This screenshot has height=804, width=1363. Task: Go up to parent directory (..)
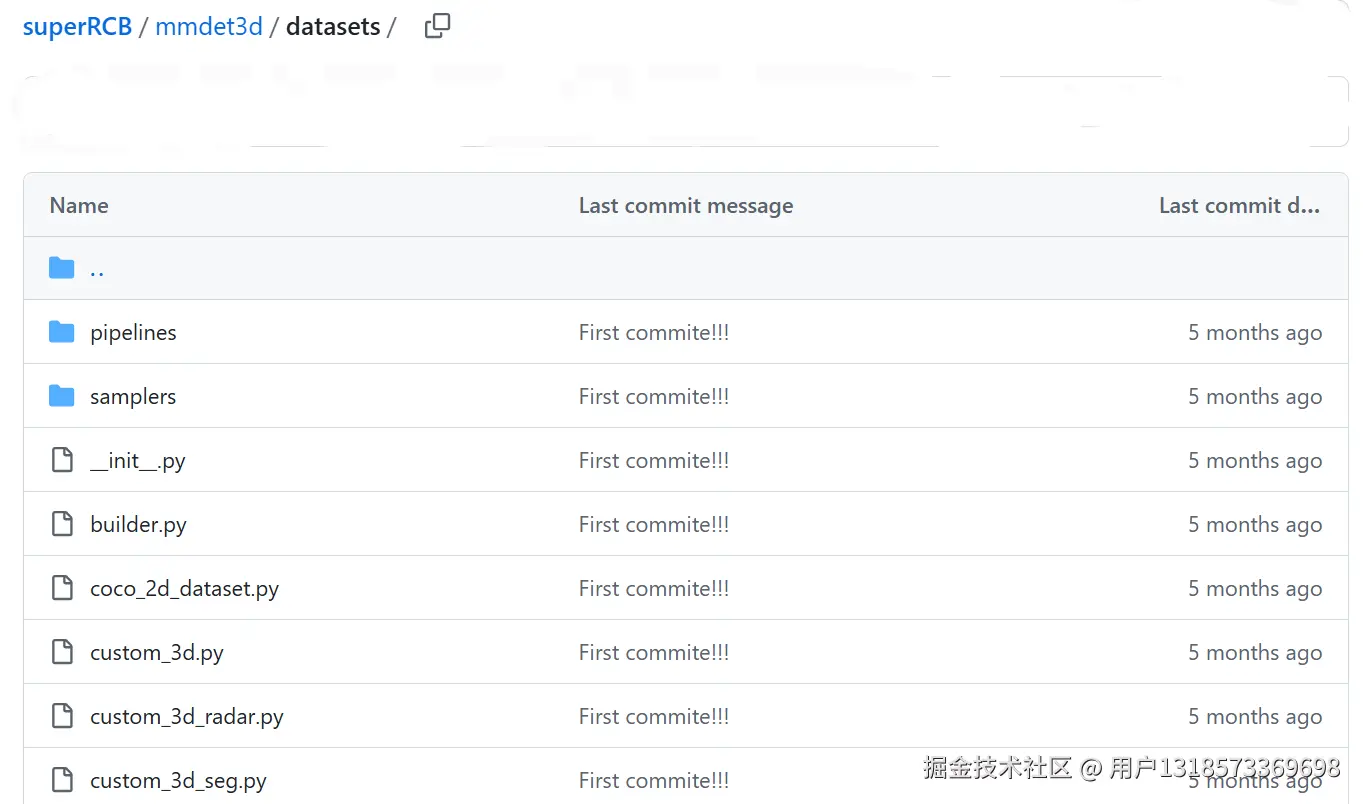[97, 269]
